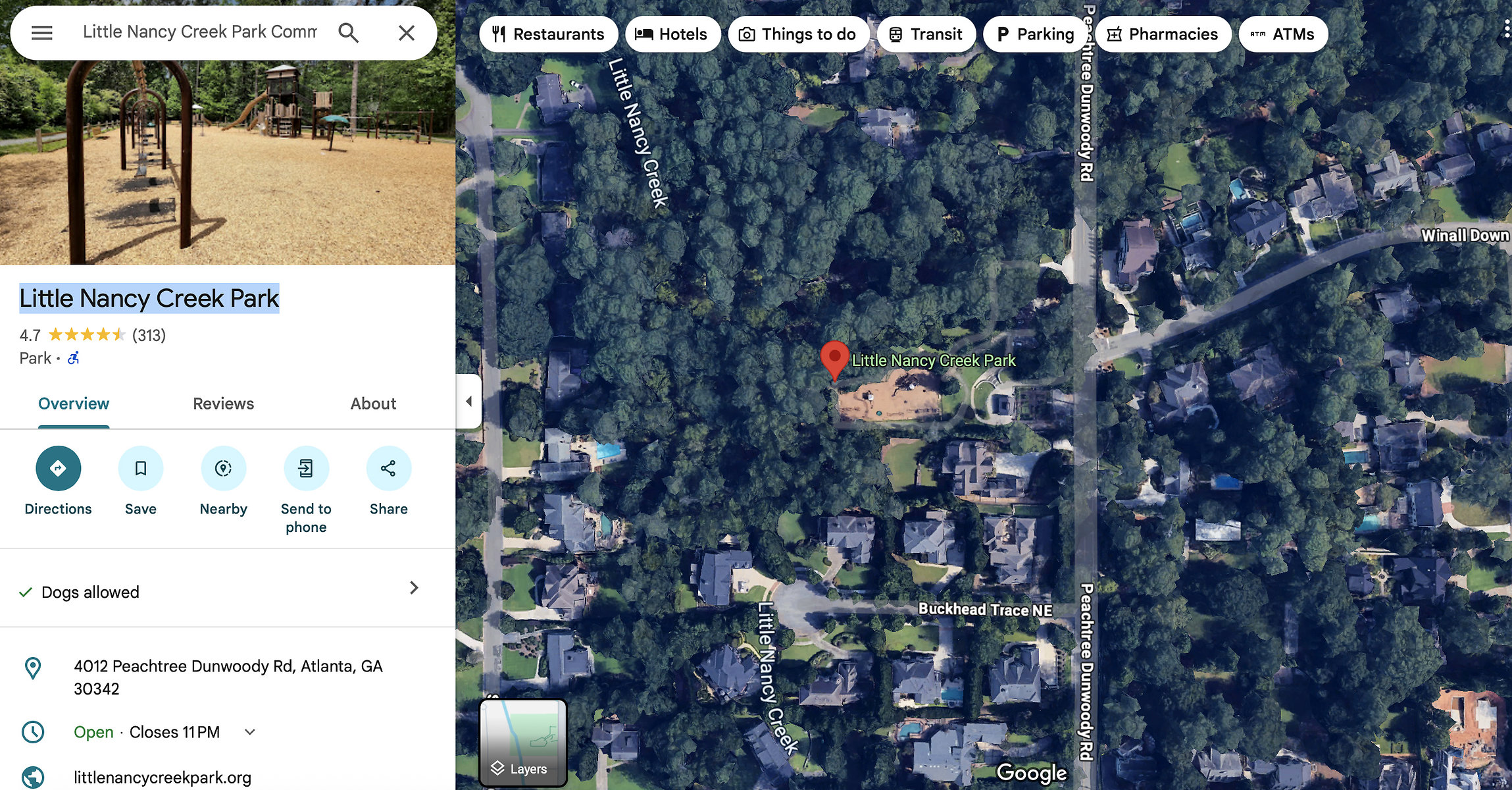
Task: Open littlenancycreekpark.org website link
Action: coord(163,777)
